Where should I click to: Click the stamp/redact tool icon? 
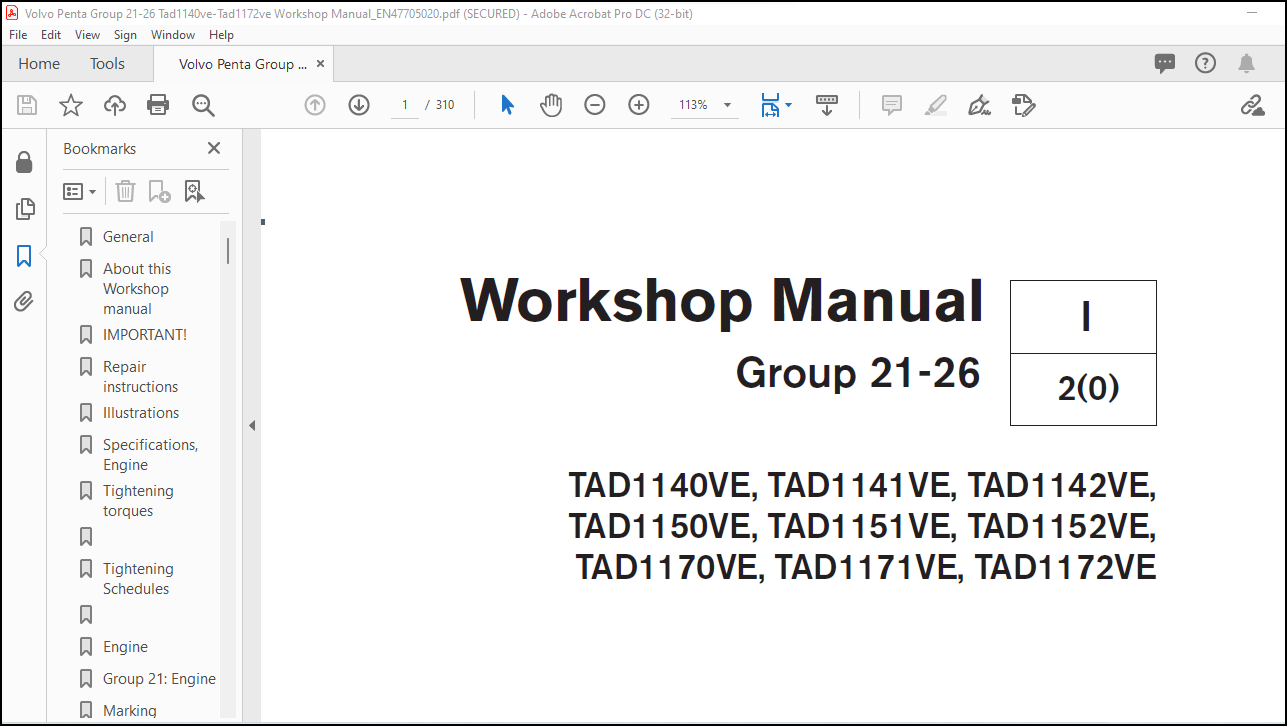[x=1023, y=105]
